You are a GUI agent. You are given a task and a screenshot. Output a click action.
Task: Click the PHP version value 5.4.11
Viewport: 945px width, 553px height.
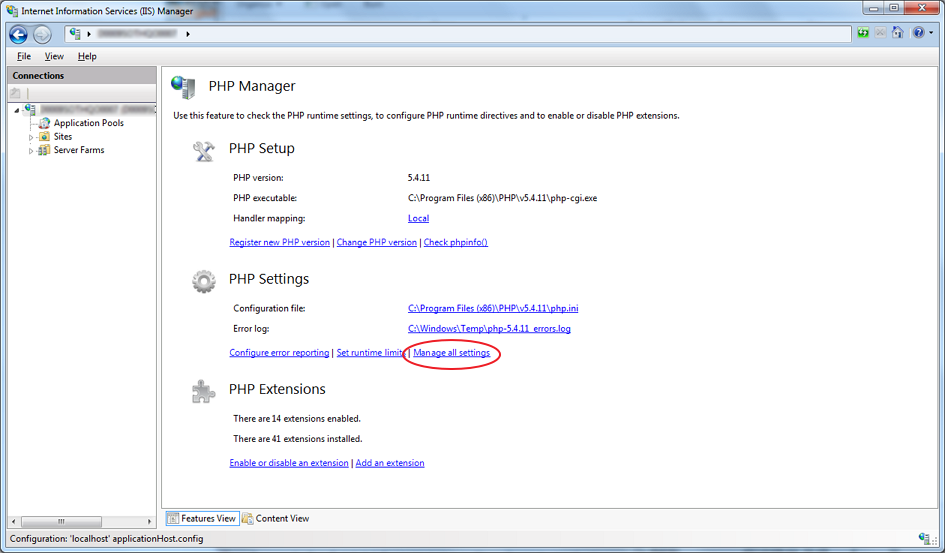click(419, 178)
